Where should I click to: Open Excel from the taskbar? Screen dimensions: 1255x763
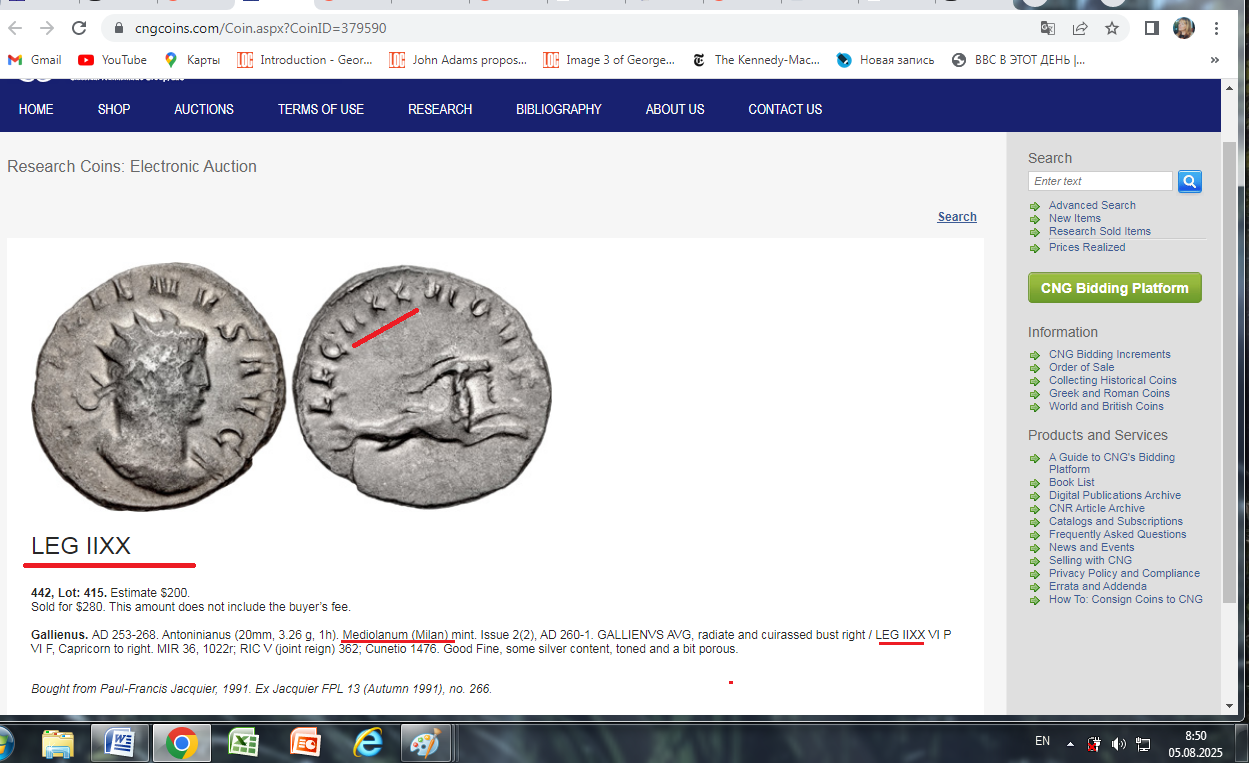click(x=243, y=743)
